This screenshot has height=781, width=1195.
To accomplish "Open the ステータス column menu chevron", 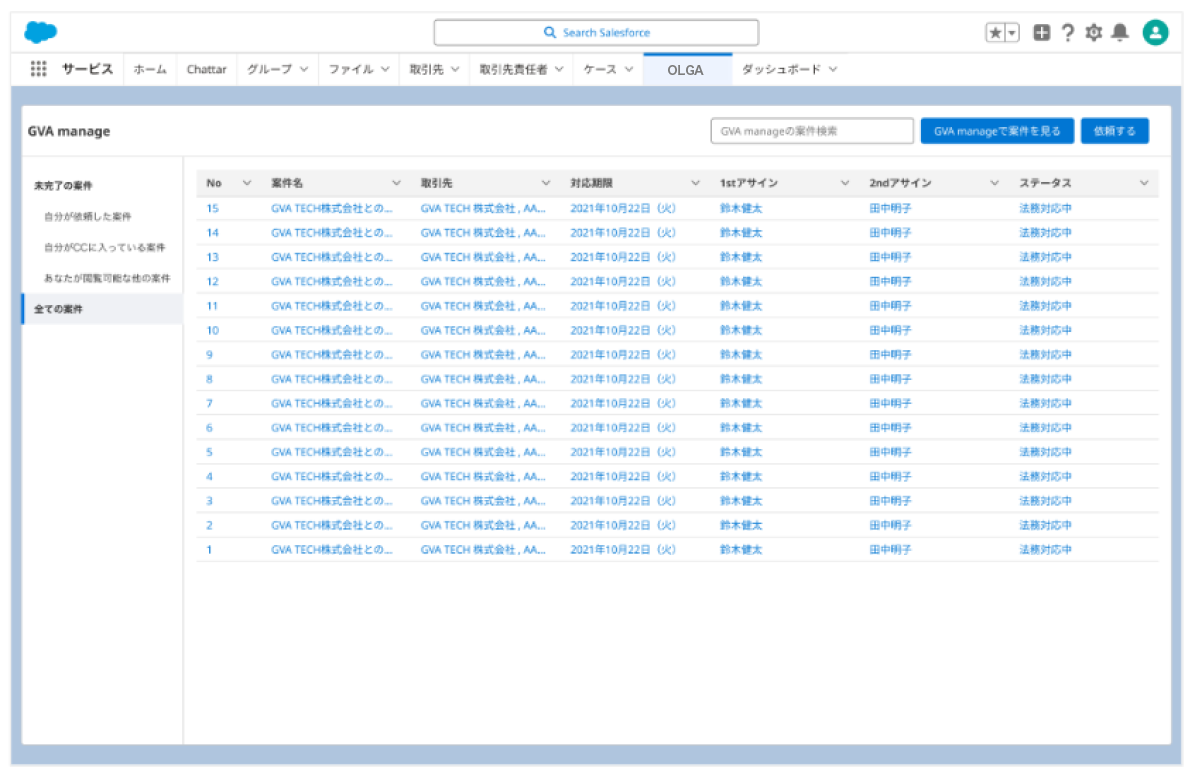I will click(1144, 183).
